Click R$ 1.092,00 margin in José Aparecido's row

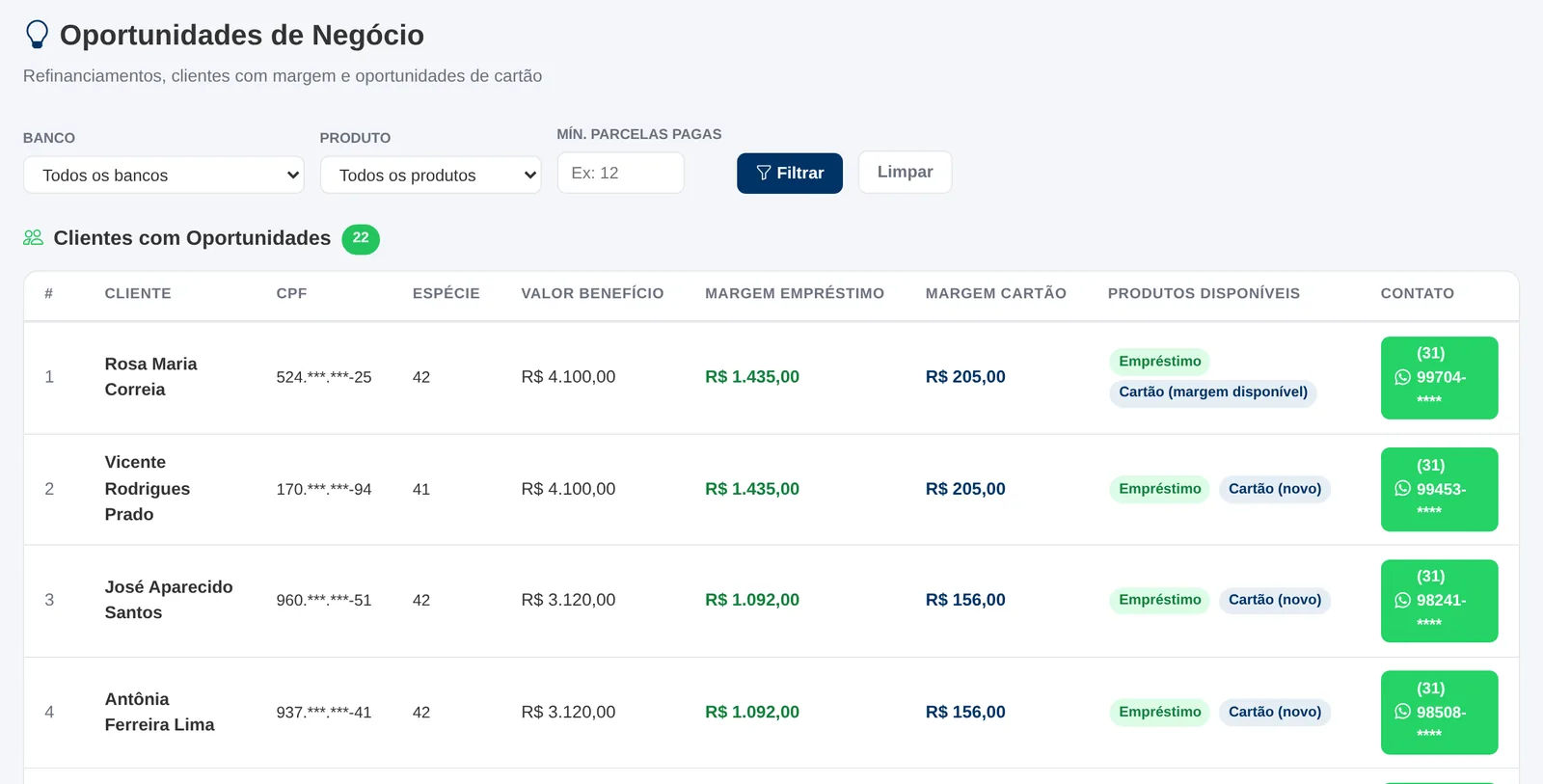coord(752,600)
